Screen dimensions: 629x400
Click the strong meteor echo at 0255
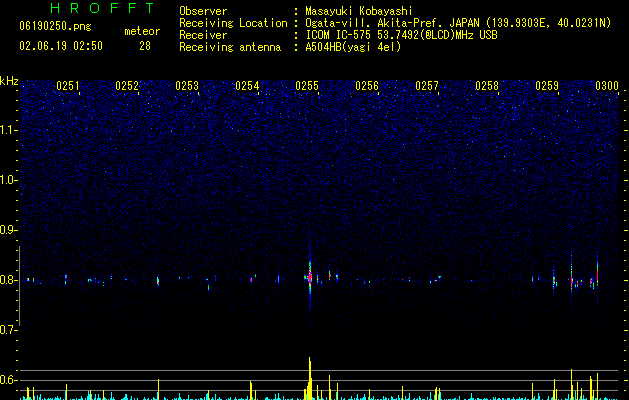(310, 276)
